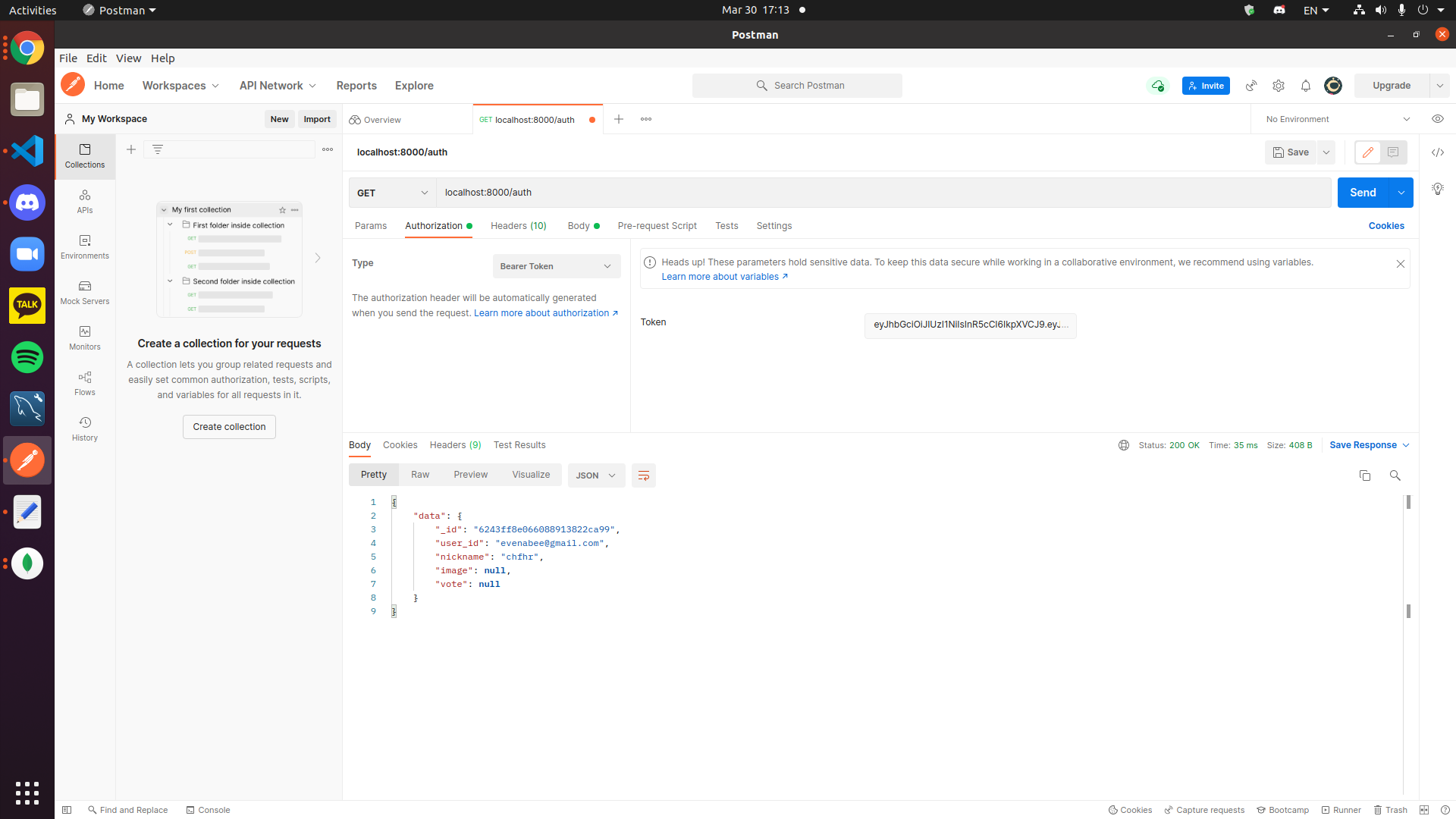This screenshot has height=819, width=1456.
Task: Focus the Search Postman box
Action: [x=797, y=86]
